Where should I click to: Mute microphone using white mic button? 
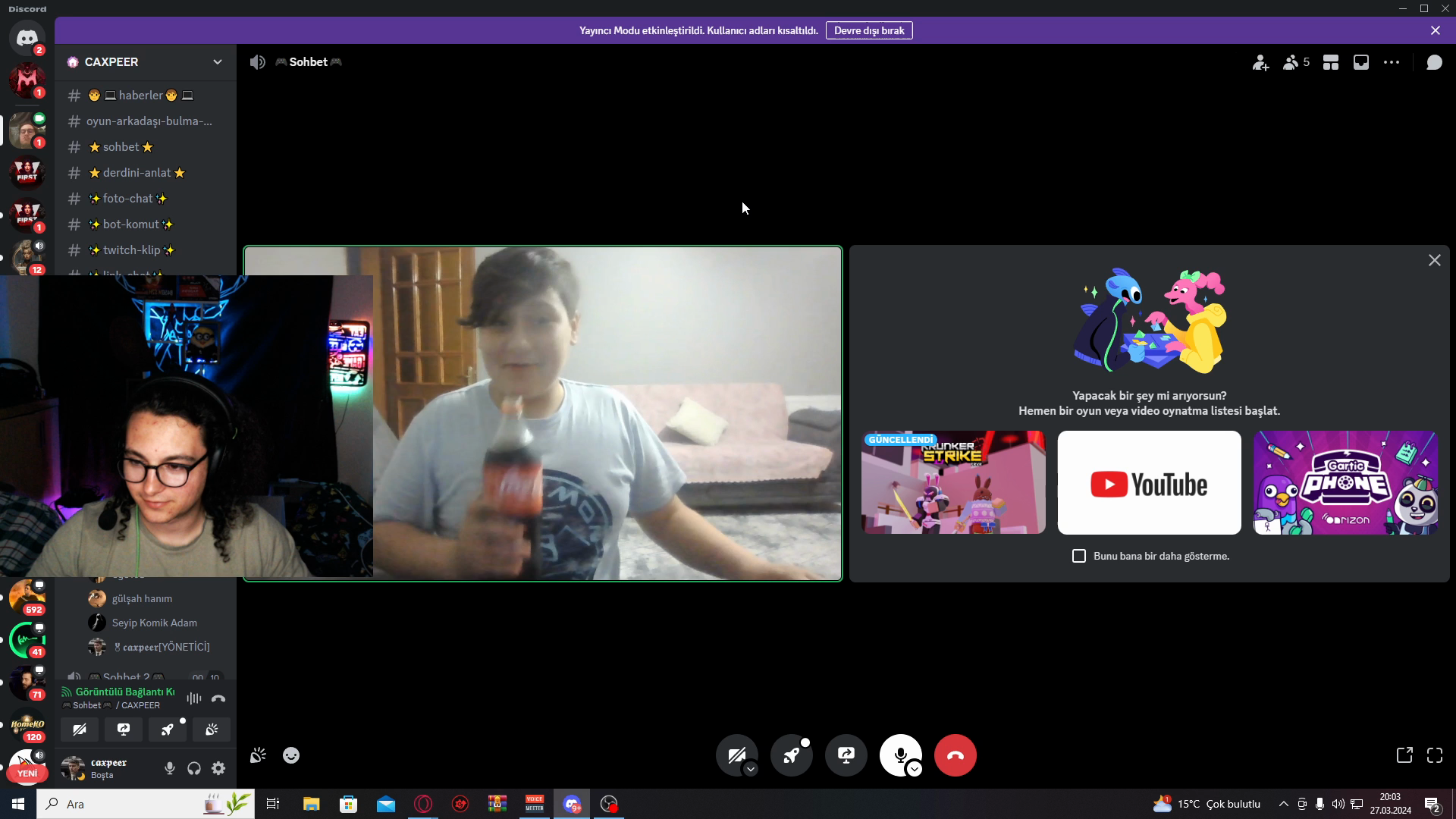pyautogui.click(x=900, y=755)
